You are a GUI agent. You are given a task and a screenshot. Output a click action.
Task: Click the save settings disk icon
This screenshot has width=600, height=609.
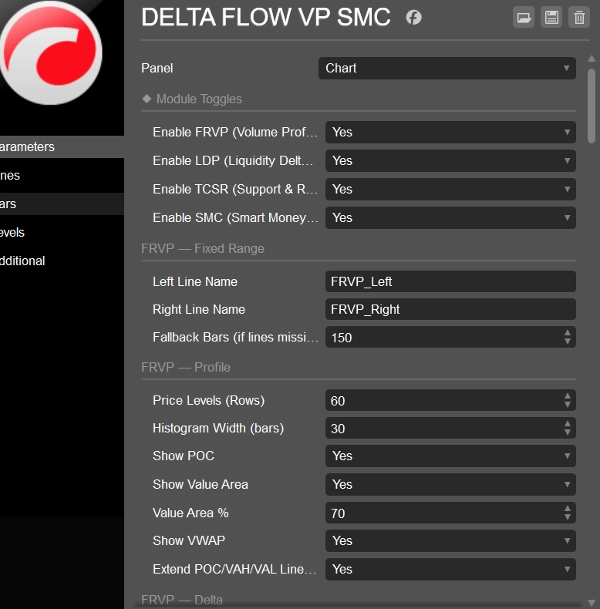click(x=551, y=17)
